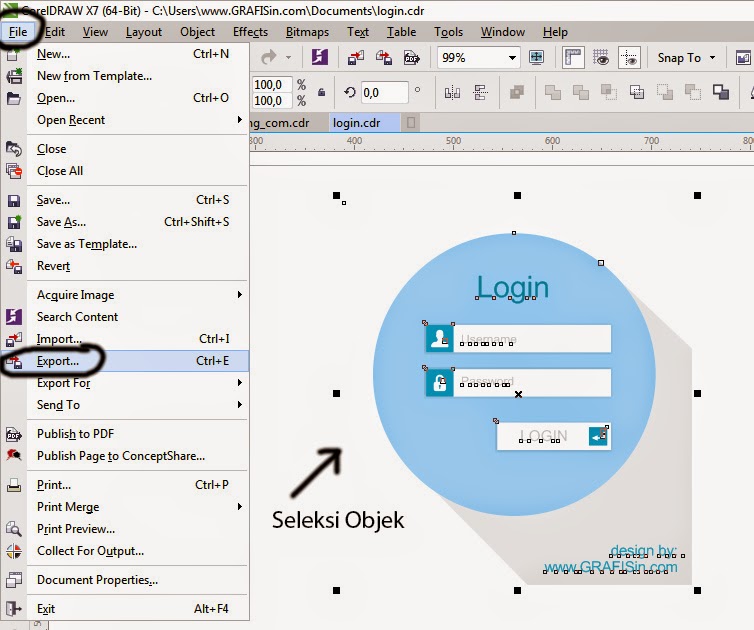Click the redo arrow icon
Screen dimensions: 754x630
click(x=268, y=57)
